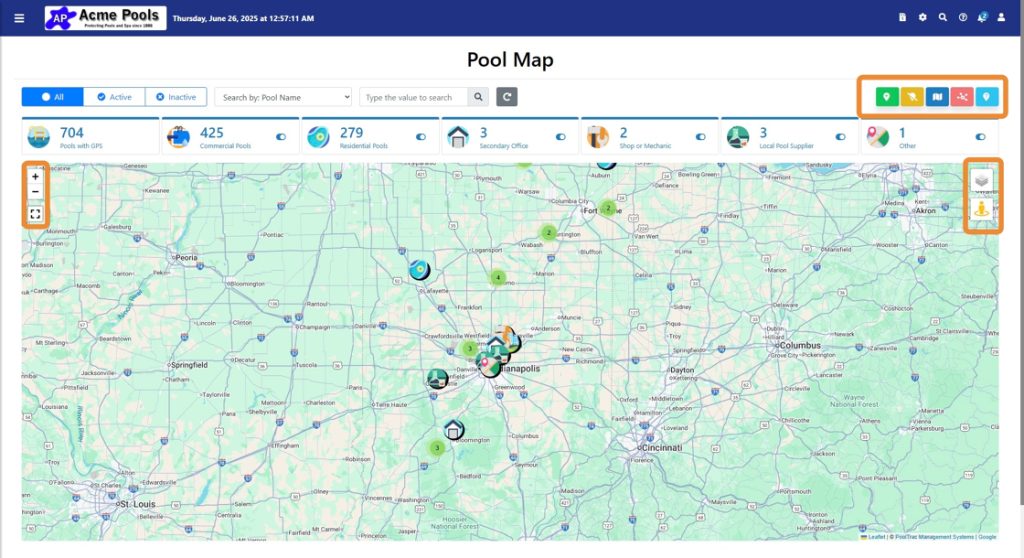Open the map layers control

pyautogui.click(x=982, y=180)
